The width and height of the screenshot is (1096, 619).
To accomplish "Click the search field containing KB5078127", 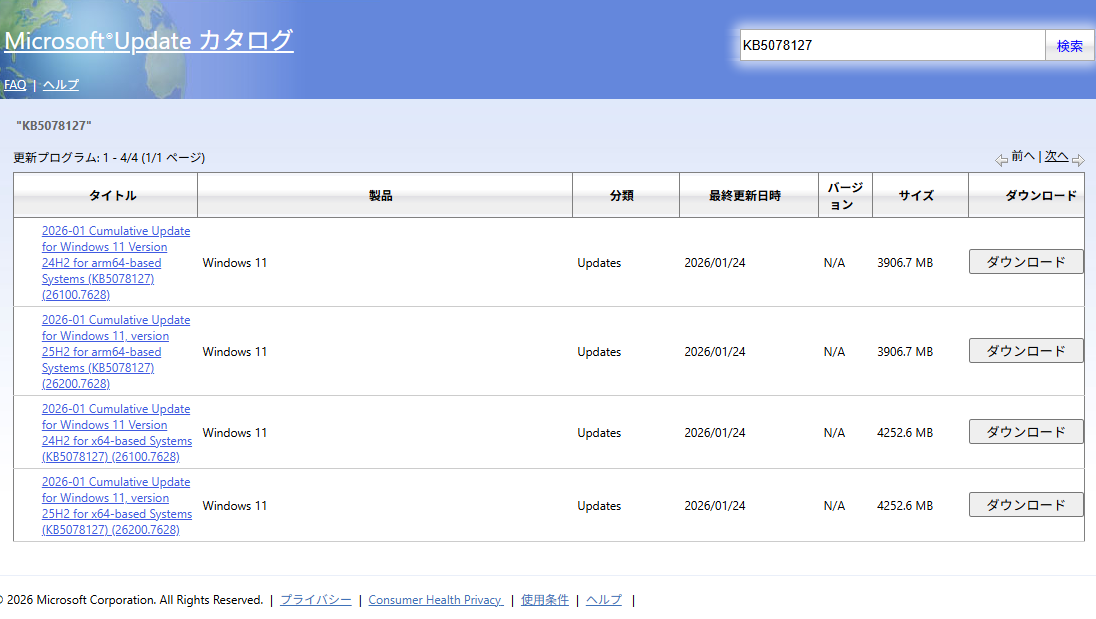I will pos(890,44).
